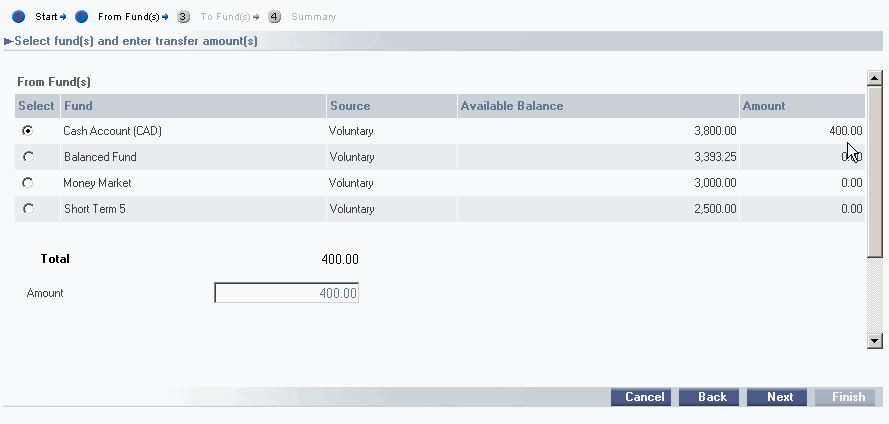Choose the Money Market radio button
Image resolution: width=889 pixels, height=424 pixels.
coord(27,183)
